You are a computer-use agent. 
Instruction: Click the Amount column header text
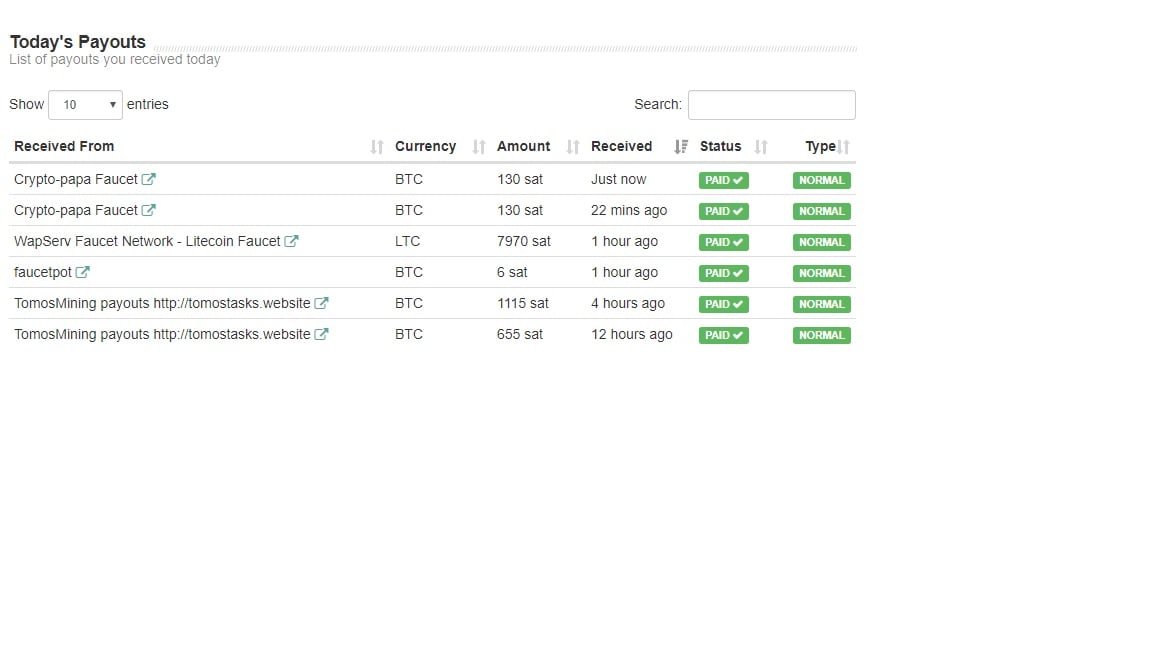tap(523, 146)
